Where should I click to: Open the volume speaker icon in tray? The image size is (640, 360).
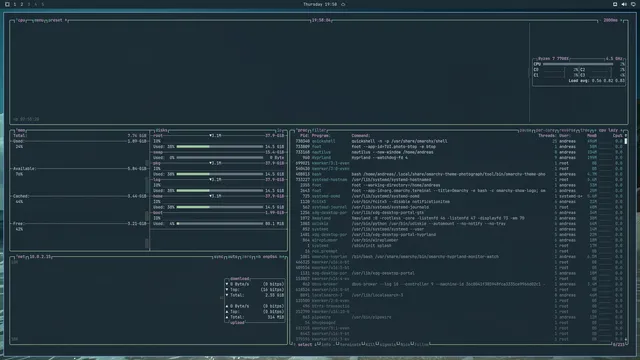pyautogui.click(x=624, y=4)
